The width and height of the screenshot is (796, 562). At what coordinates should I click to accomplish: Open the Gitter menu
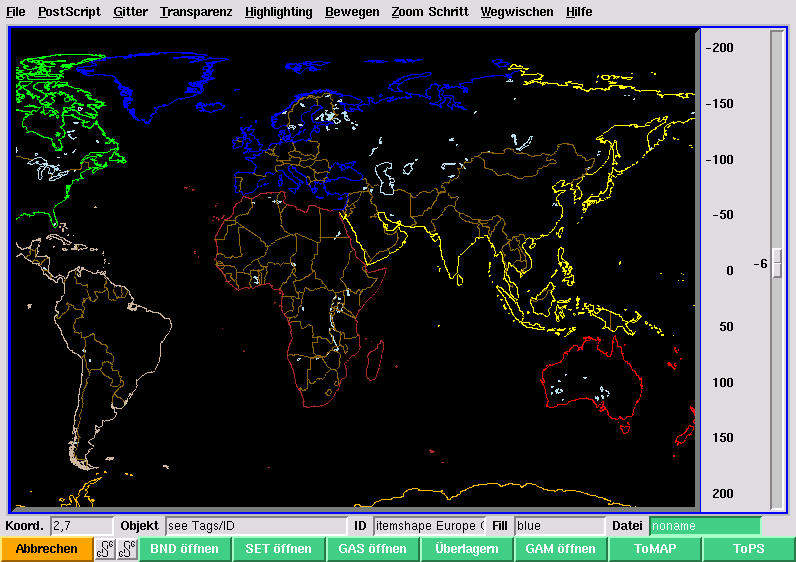pyautogui.click(x=130, y=11)
